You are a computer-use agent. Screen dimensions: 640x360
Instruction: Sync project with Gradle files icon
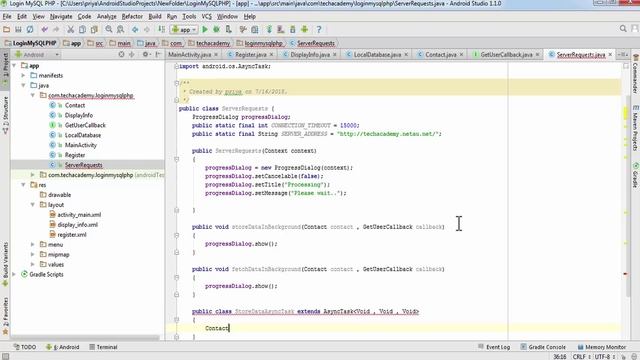click(x=269, y=29)
